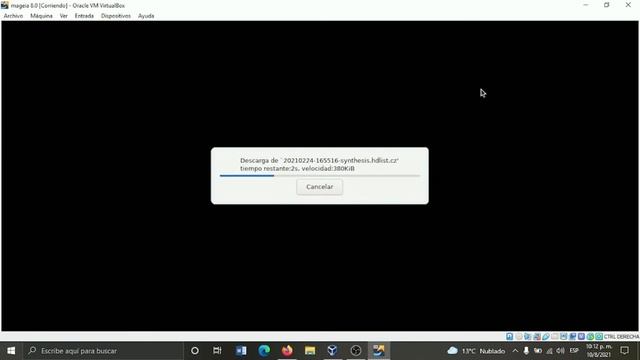Screen dimensions: 640x360
Task: Open Cortana from the taskbar
Action: [x=195, y=351]
